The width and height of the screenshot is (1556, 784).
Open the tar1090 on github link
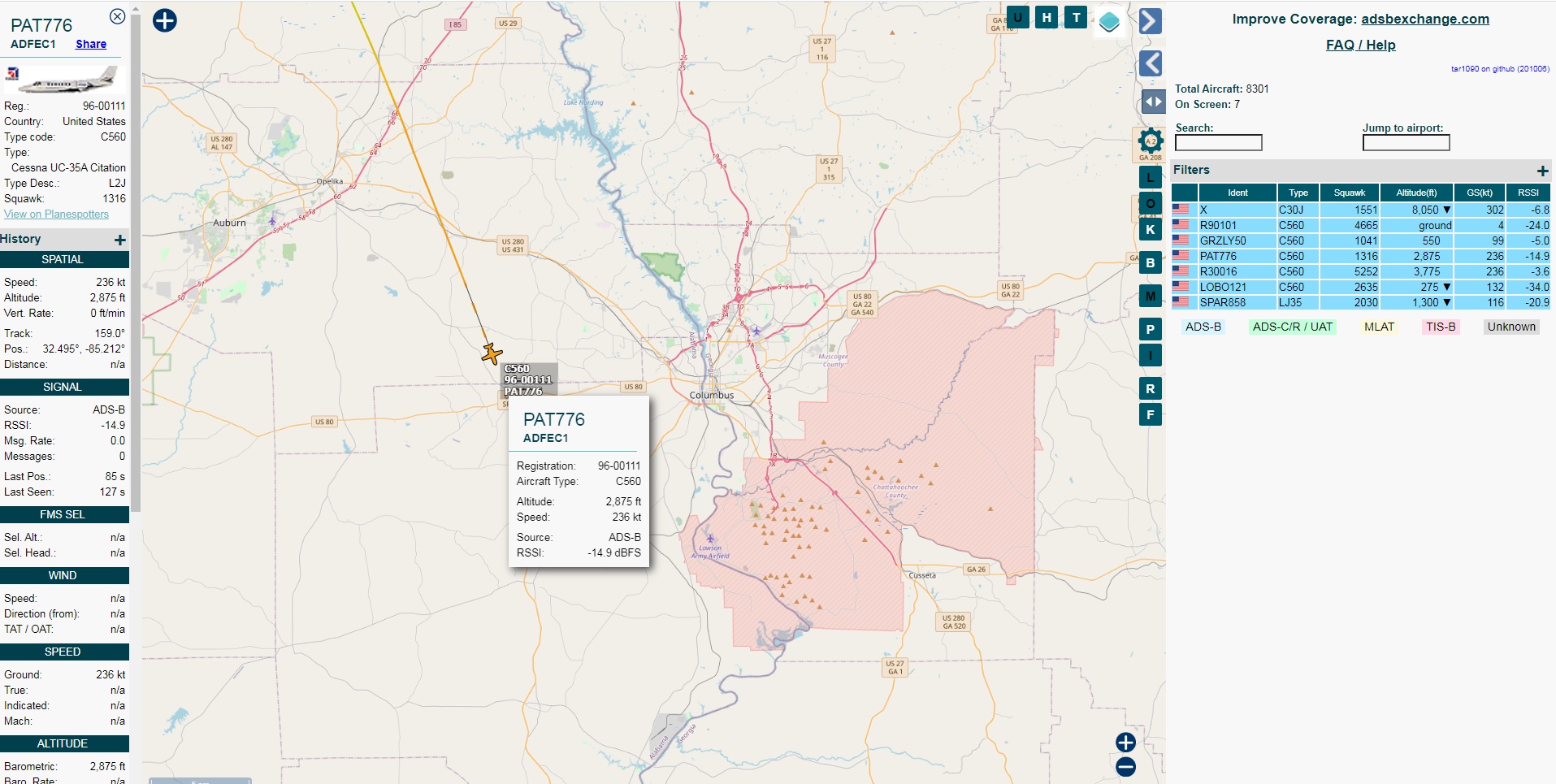click(1500, 69)
